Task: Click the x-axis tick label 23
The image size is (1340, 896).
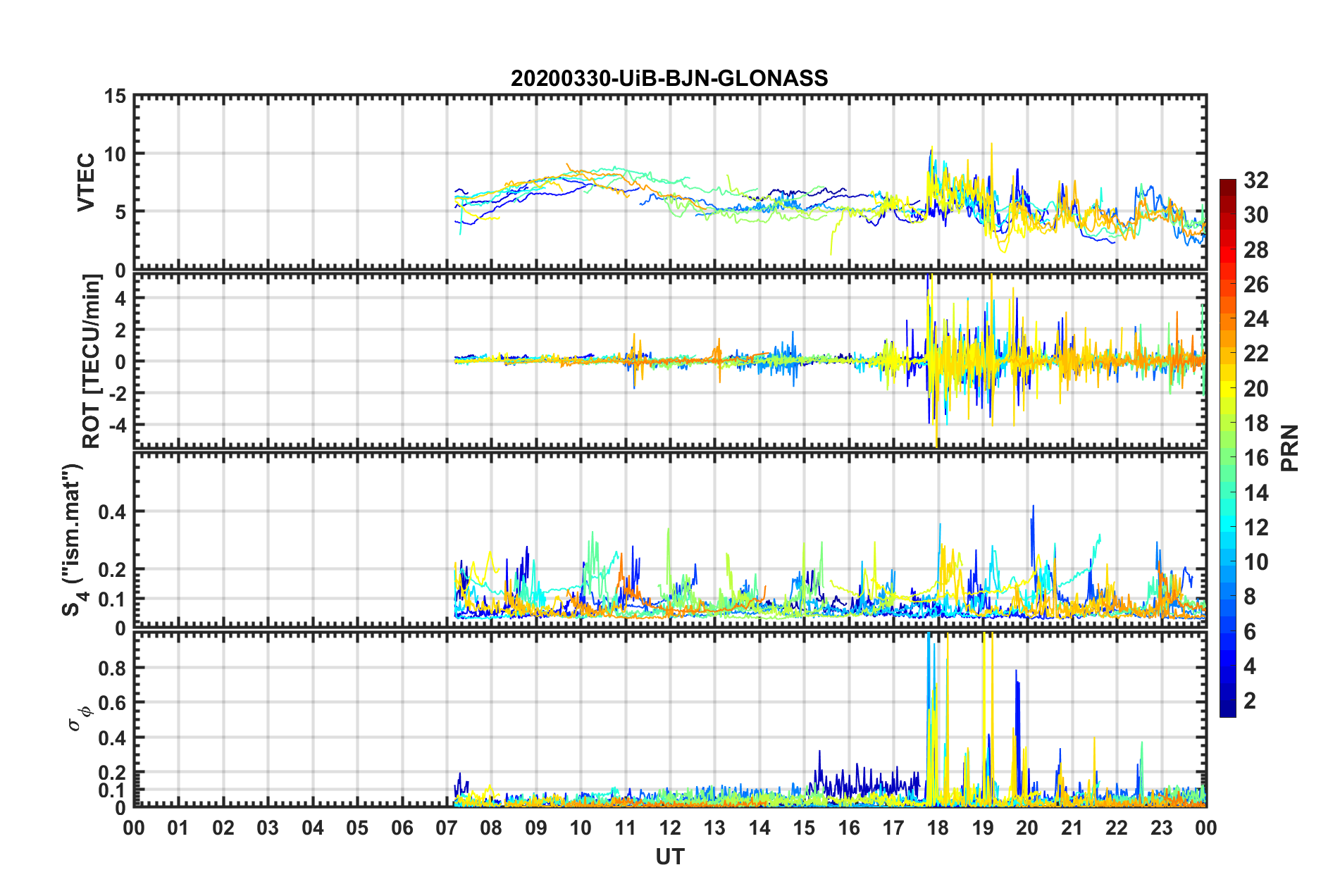Action: pos(1161,828)
